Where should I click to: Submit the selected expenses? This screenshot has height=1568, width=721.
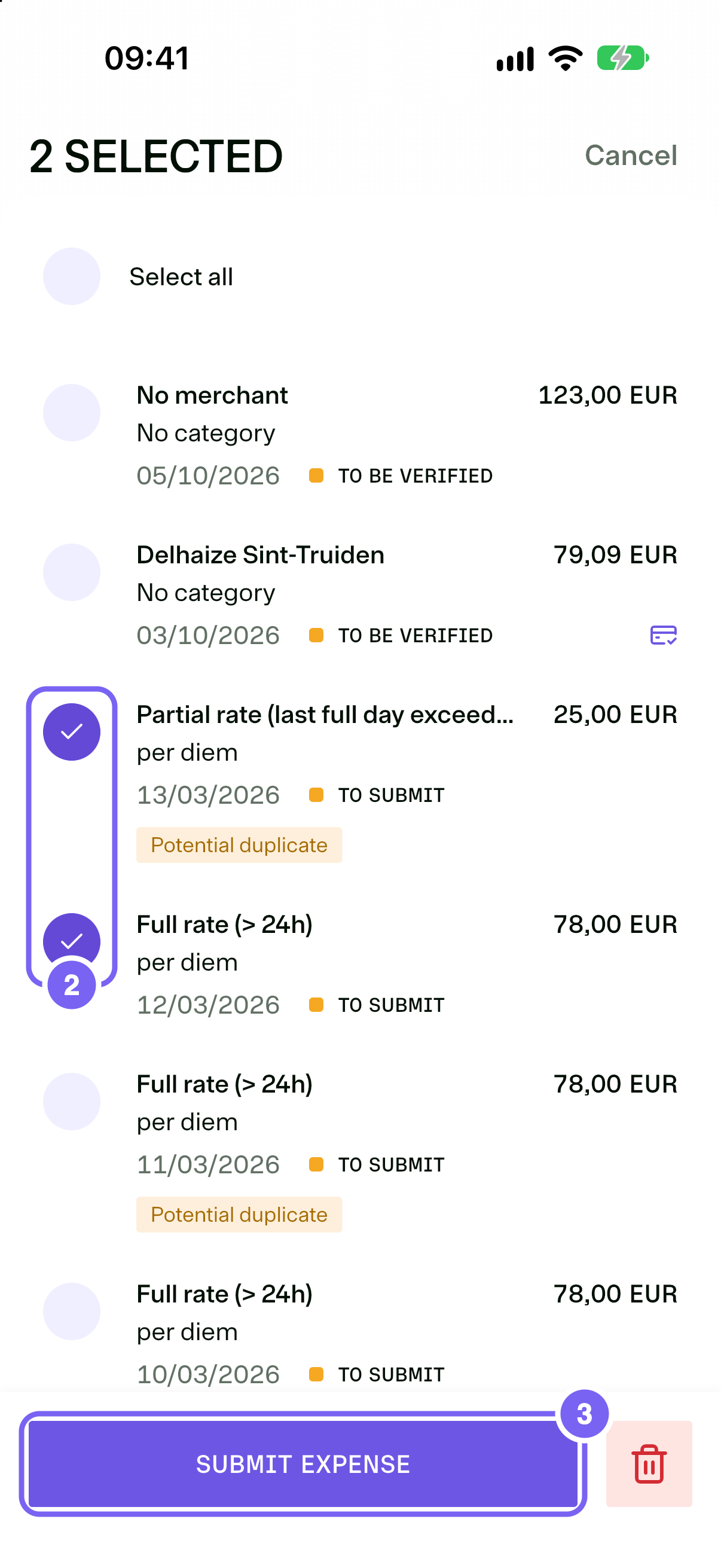coord(303,1463)
